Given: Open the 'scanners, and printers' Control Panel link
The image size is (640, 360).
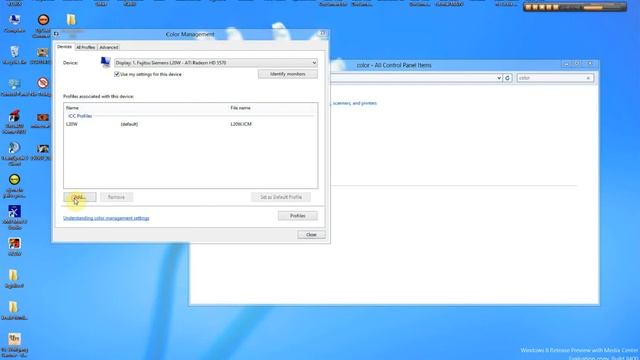Looking at the screenshot, I should click(x=355, y=103).
